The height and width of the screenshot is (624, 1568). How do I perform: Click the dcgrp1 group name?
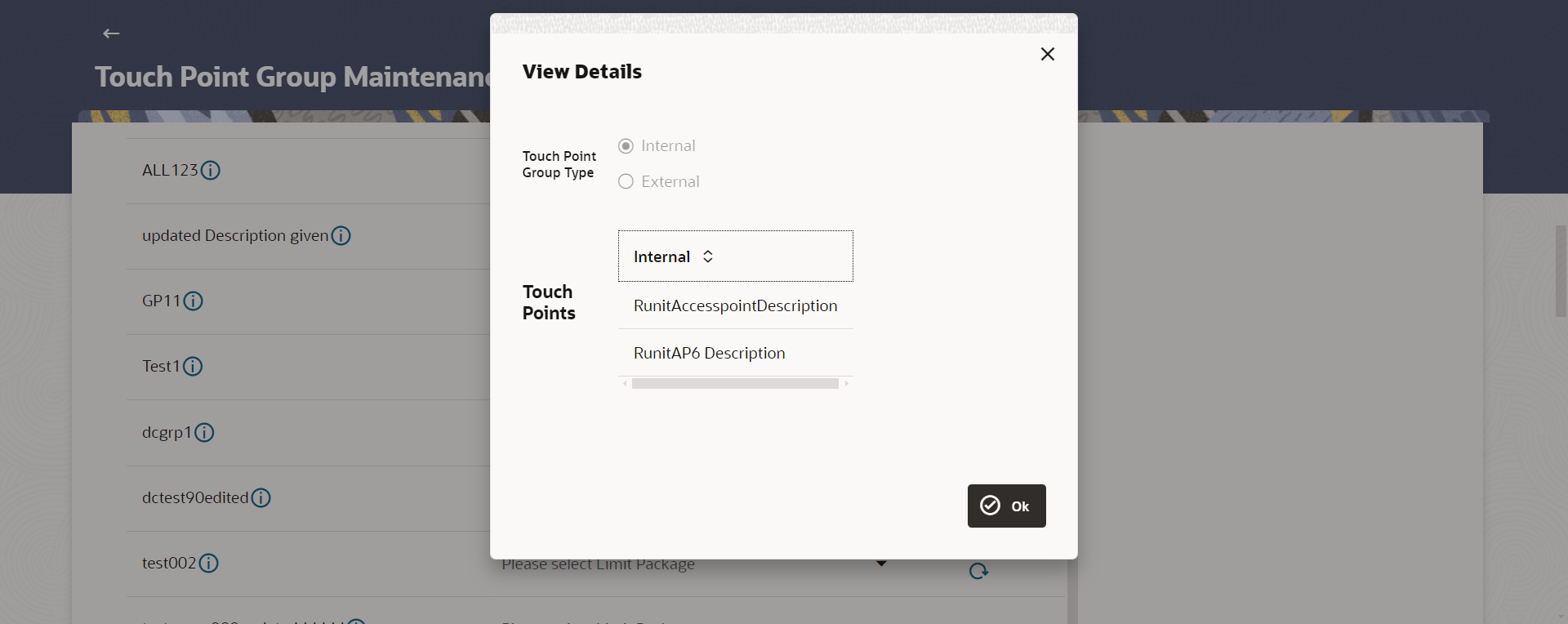tap(167, 432)
